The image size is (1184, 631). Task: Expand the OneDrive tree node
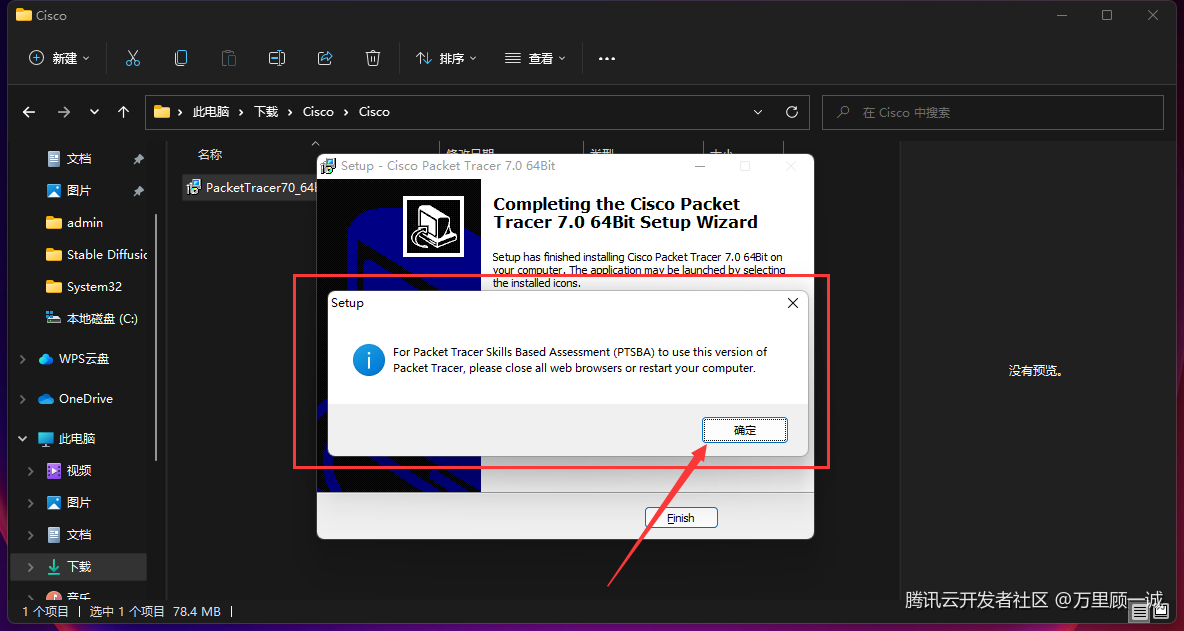[x=23, y=399]
